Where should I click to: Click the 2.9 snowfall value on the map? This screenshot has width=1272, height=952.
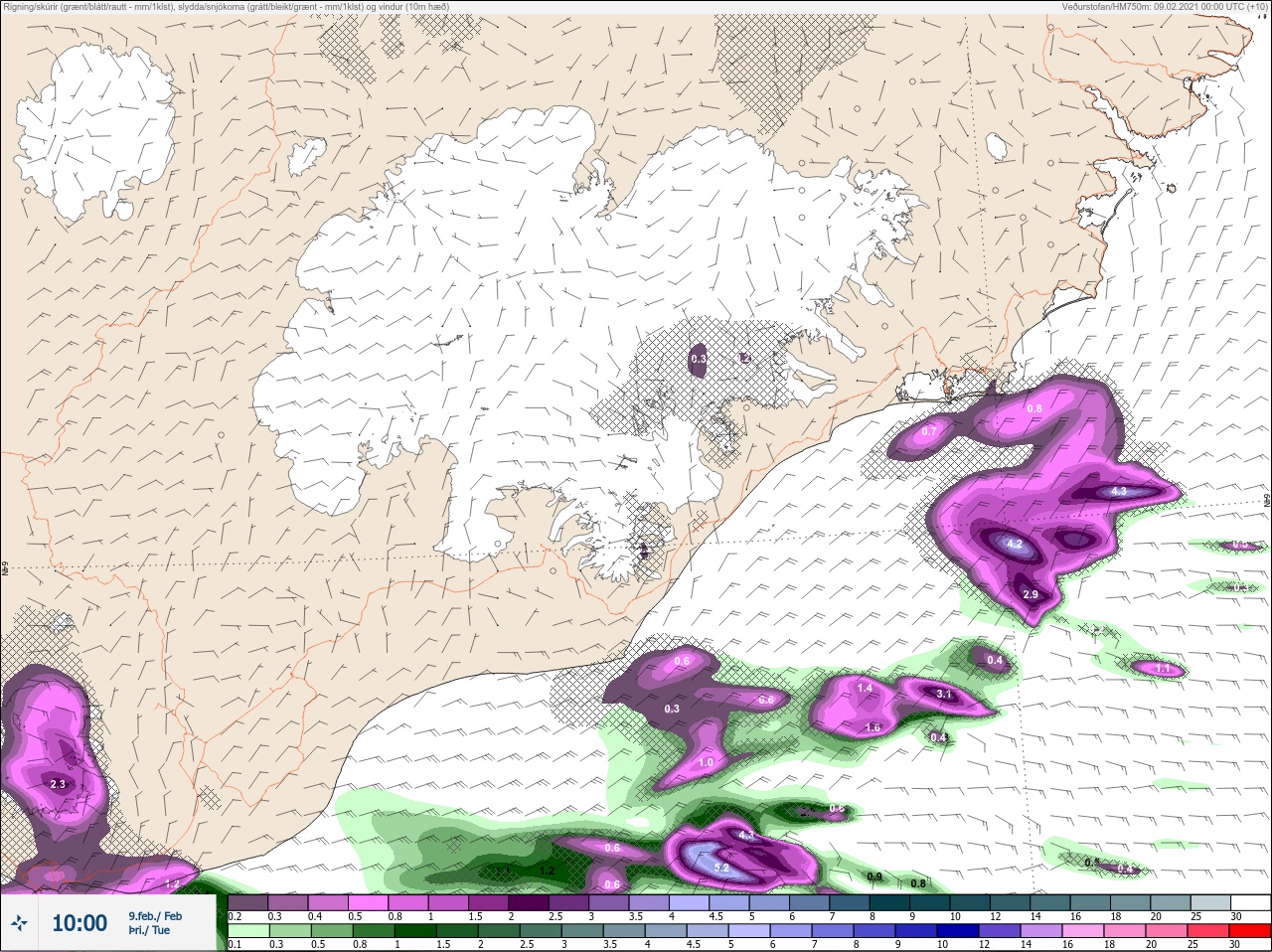(x=1031, y=594)
